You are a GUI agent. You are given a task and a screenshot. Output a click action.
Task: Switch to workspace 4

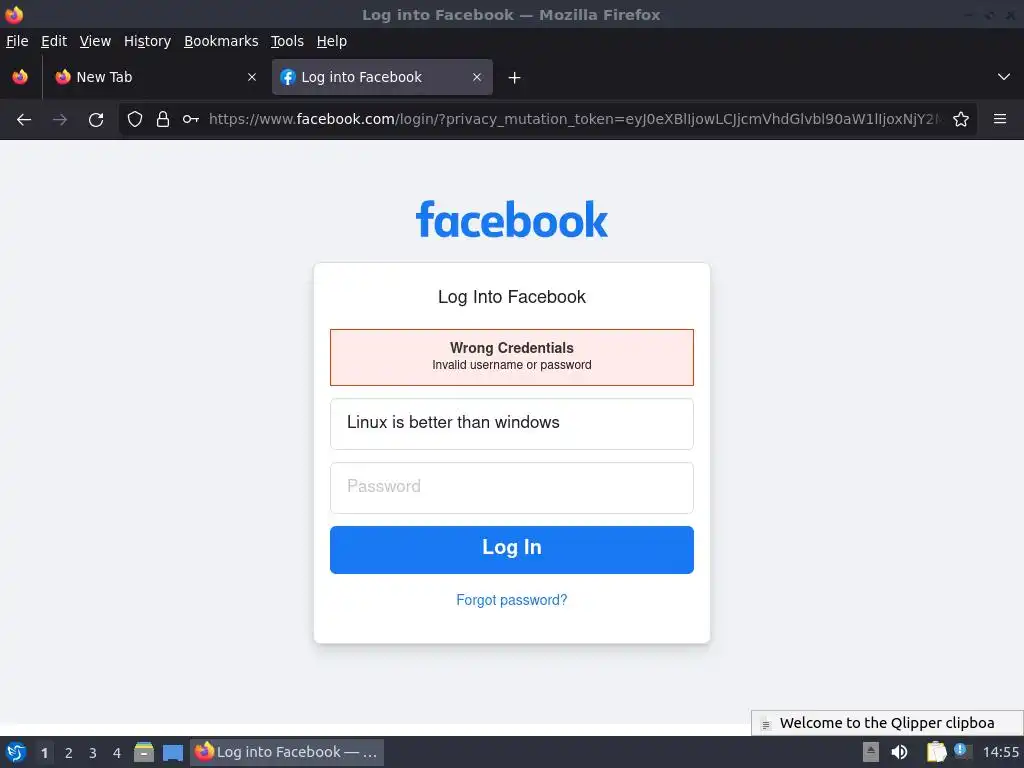(x=117, y=753)
